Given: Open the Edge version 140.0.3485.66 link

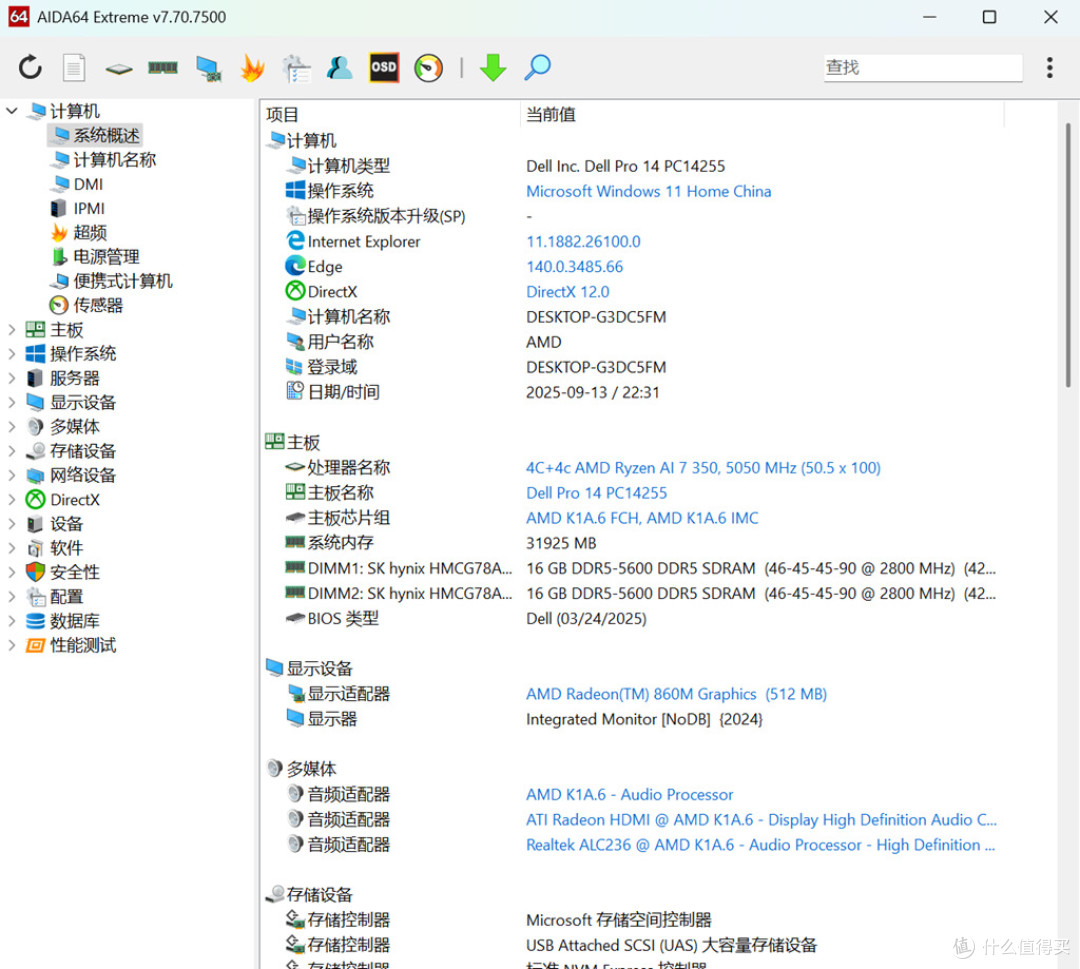Looking at the screenshot, I should coord(574,267).
